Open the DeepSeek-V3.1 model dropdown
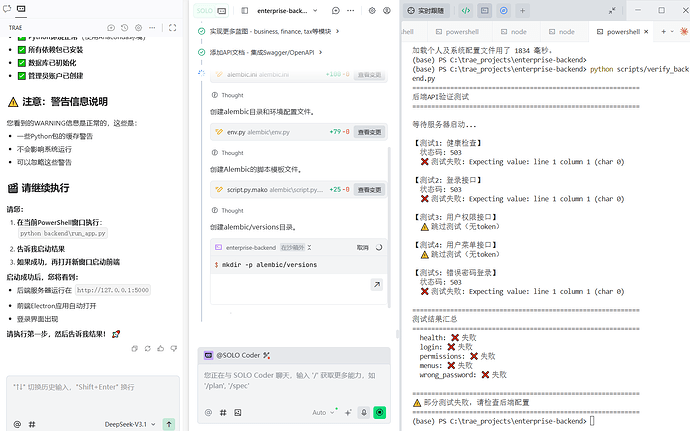 click(x=130, y=424)
